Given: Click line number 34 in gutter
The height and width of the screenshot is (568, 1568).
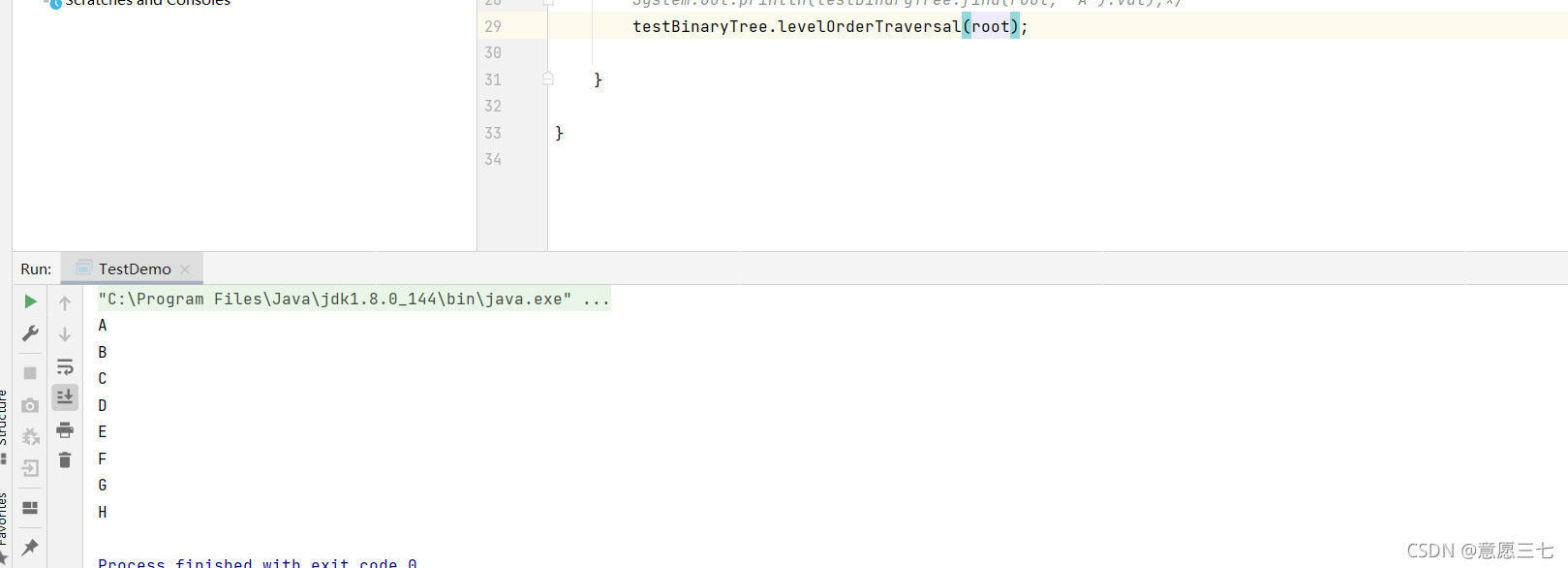Looking at the screenshot, I should tap(493, 159).
